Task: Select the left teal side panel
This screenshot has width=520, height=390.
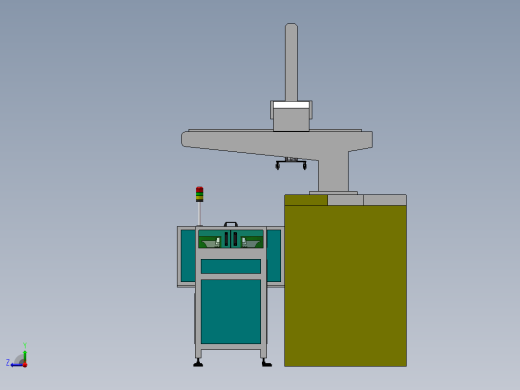Action: [188, 256]
